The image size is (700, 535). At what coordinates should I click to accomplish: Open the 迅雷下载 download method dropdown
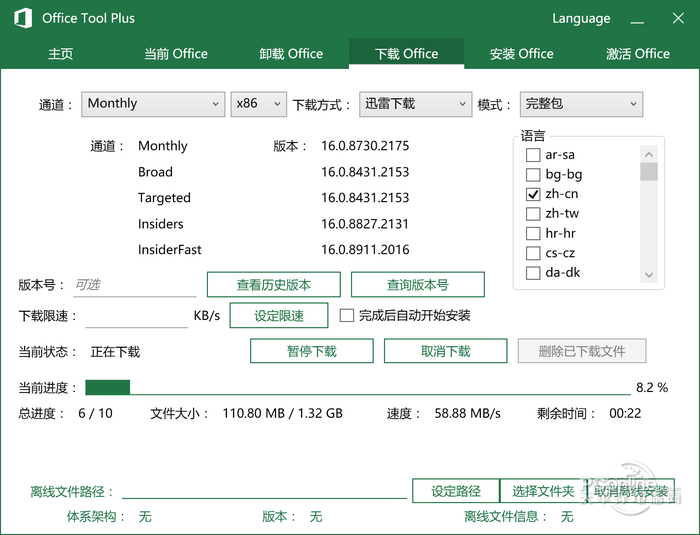tap(414, 104)
